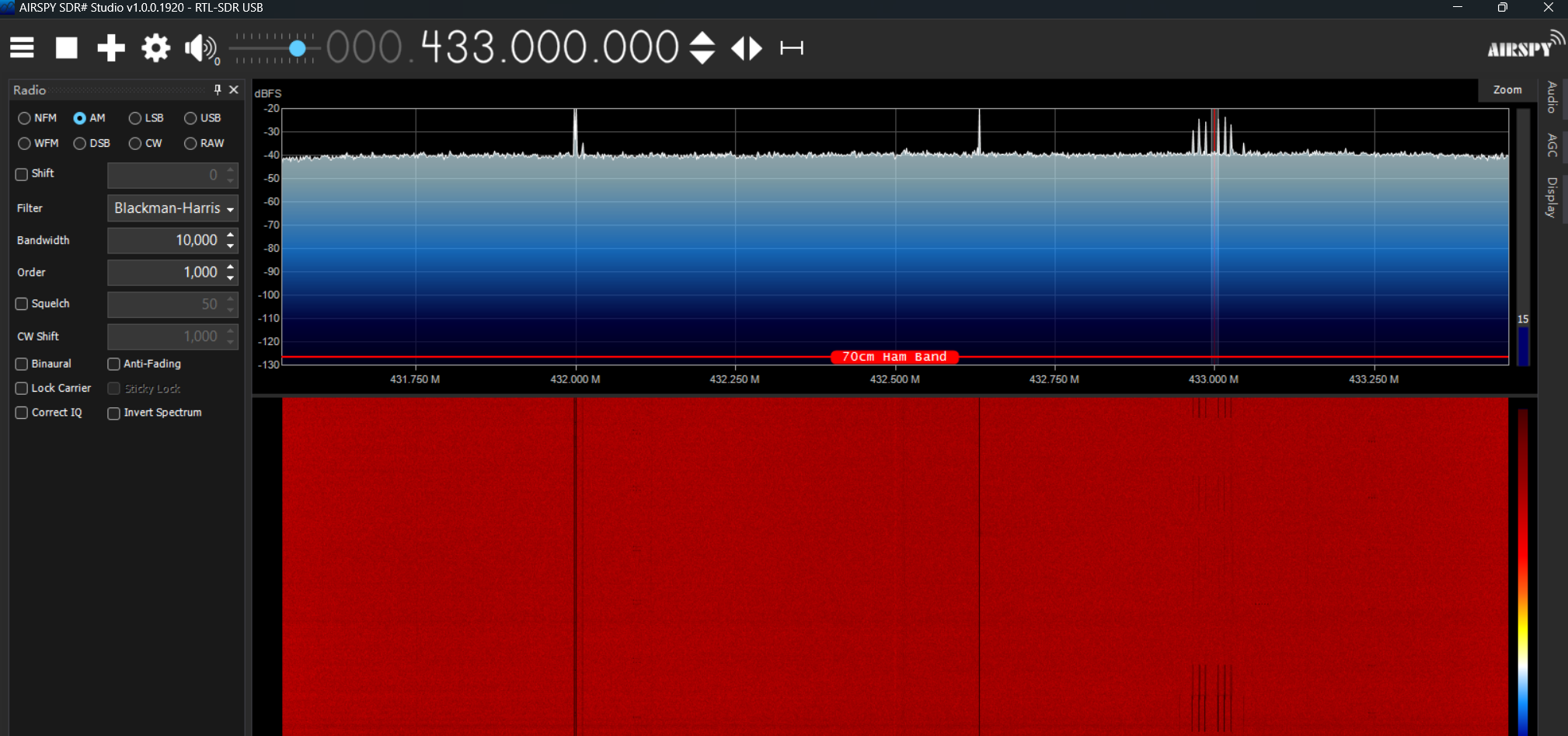
Task: Open the configure settings gear
Action: (x=155, y=47)
